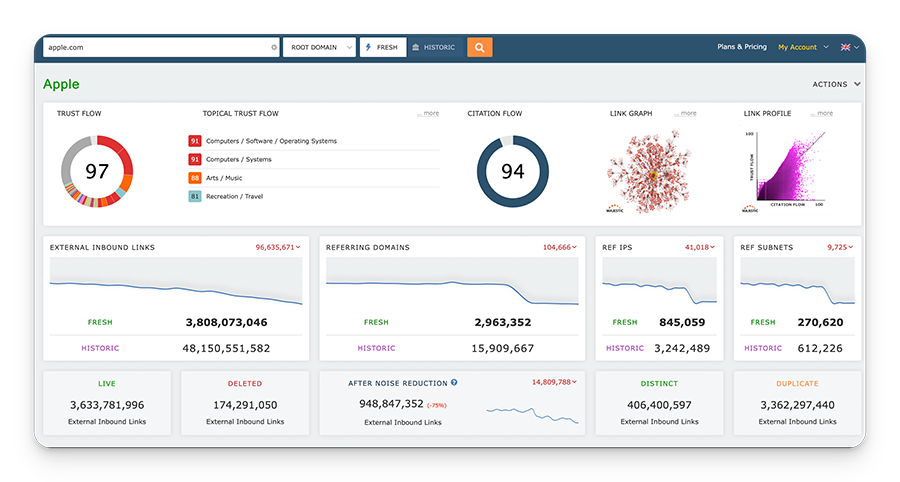Click the more link for Topical Trust Flow
900x482 pixels.
pos(428,114)
